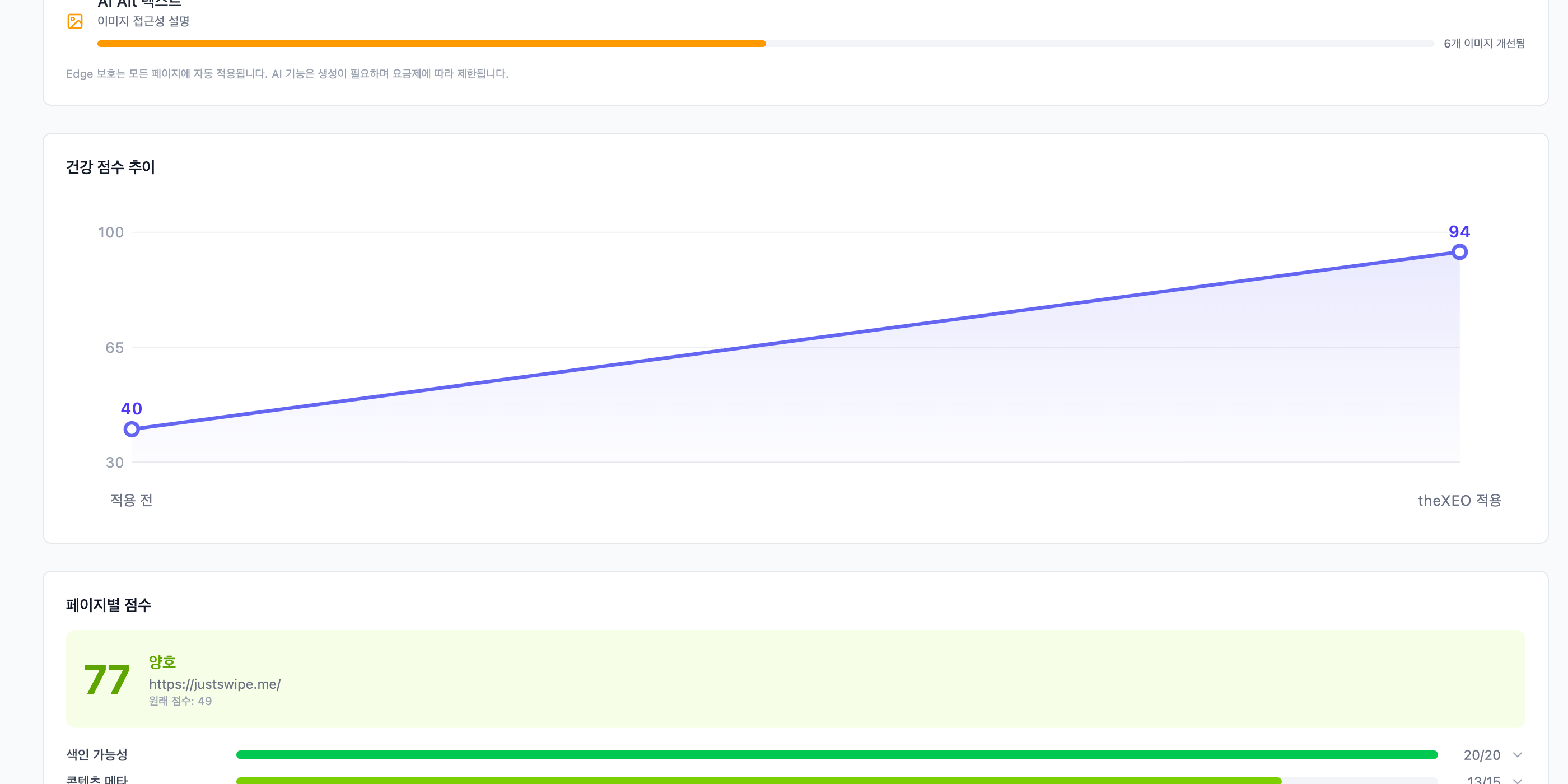1568x784 pixels.
Task: Click the 페이지별 점수 heading
Action: click(108, 604)
